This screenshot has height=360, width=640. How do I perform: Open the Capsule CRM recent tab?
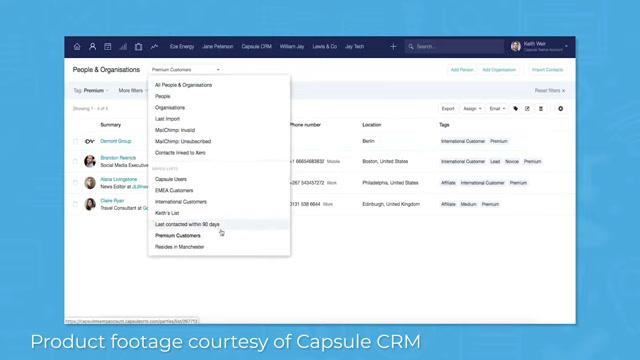click(x=256, y=47)
